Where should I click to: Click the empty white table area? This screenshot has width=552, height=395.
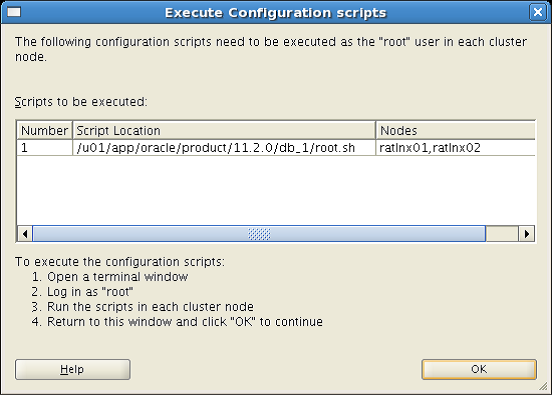click(x=276, y=190)
